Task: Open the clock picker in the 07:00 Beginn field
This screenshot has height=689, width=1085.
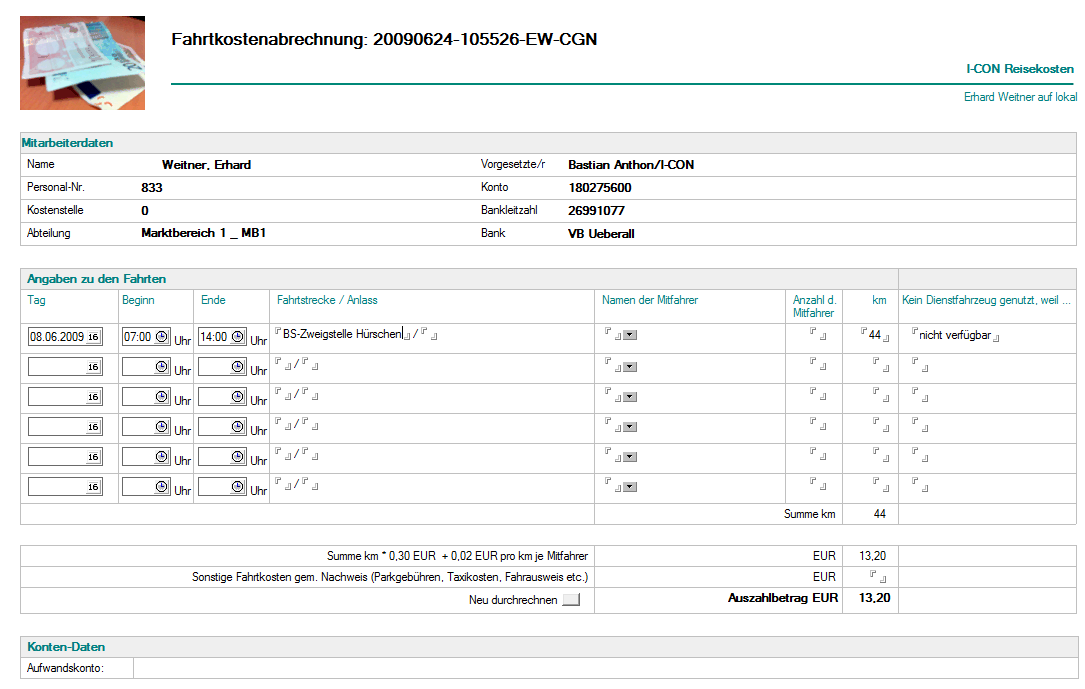Action: tap(161, 336)
